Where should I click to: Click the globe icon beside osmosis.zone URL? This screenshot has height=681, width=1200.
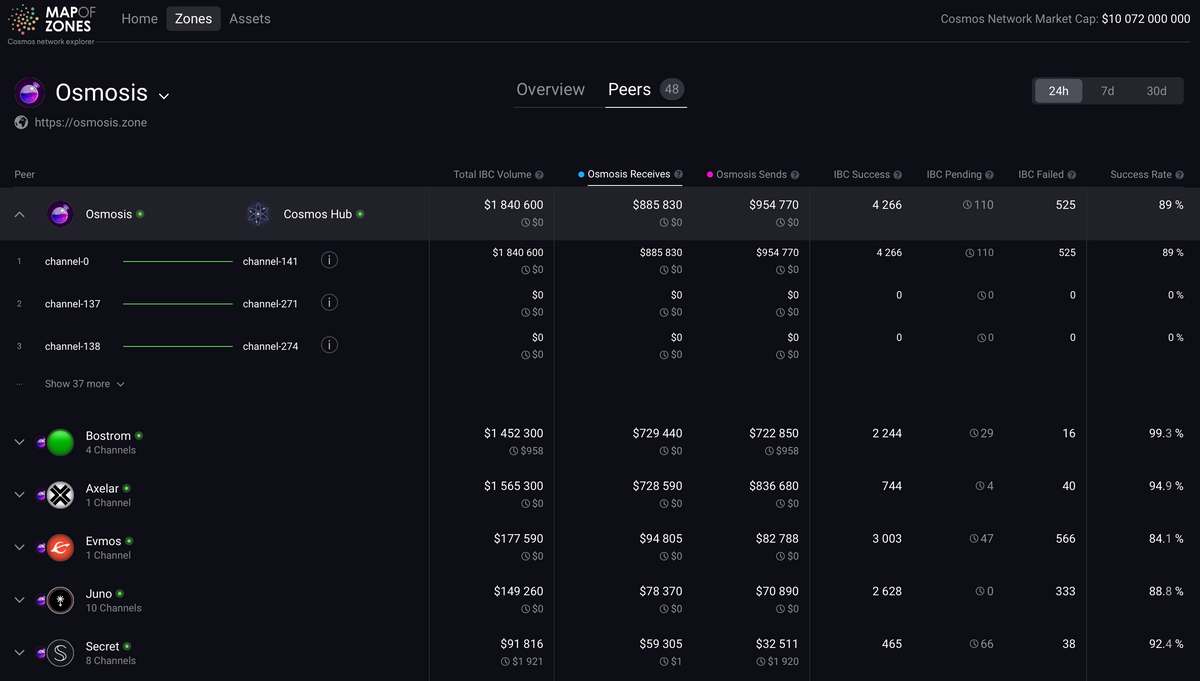[x=21, y=122]
